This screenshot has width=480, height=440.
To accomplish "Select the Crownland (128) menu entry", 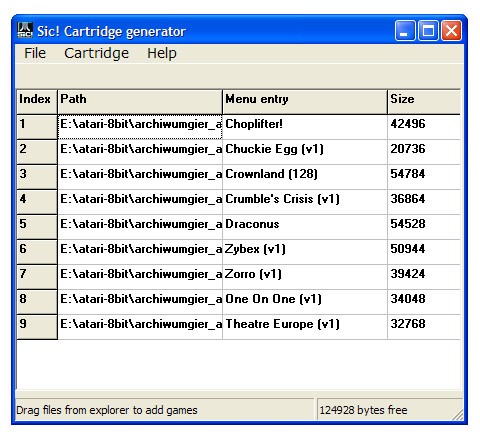I will click(305, 177).
